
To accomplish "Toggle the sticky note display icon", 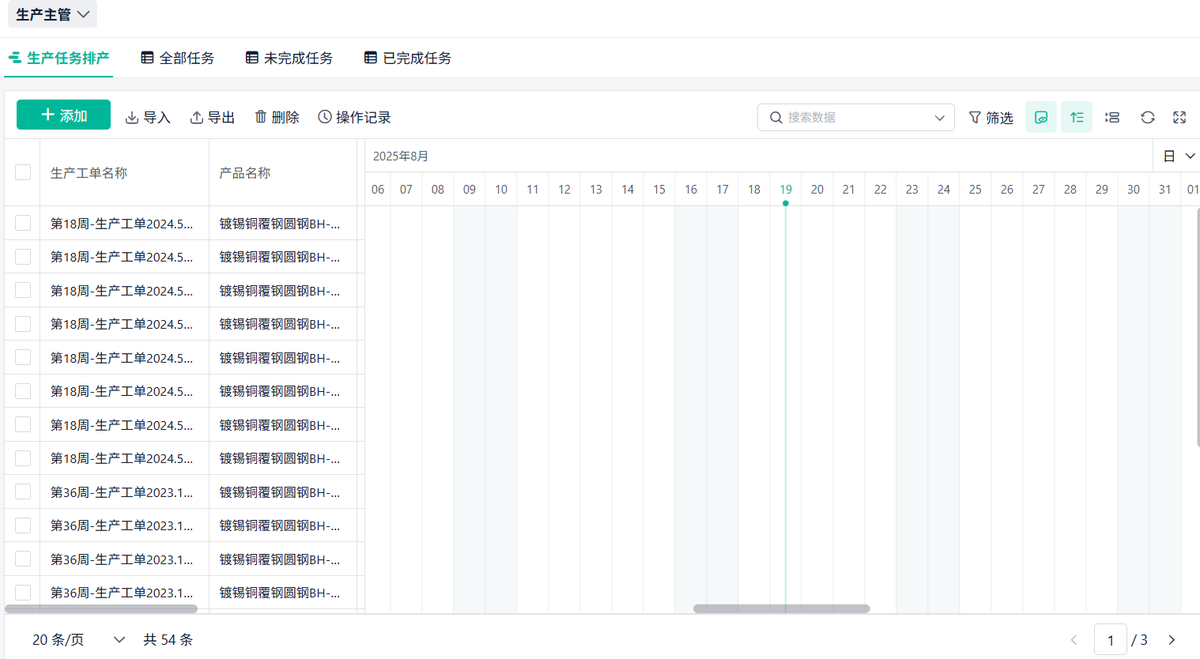I will click(1041, 117).
